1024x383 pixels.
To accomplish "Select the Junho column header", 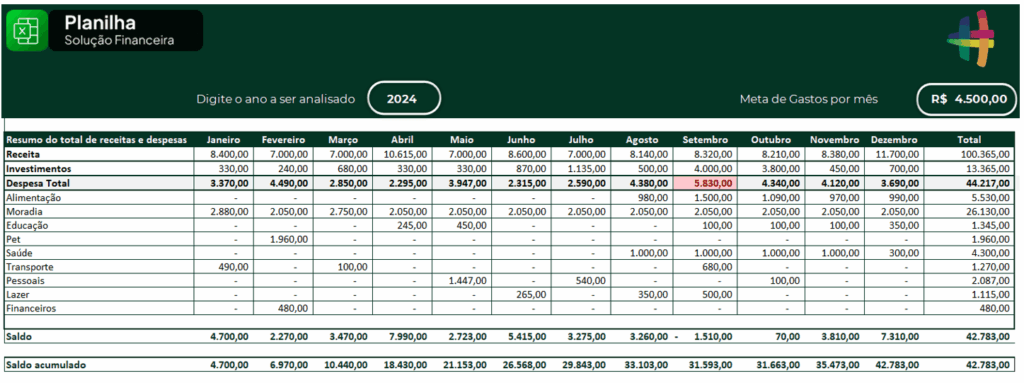I will pos(521,140).
